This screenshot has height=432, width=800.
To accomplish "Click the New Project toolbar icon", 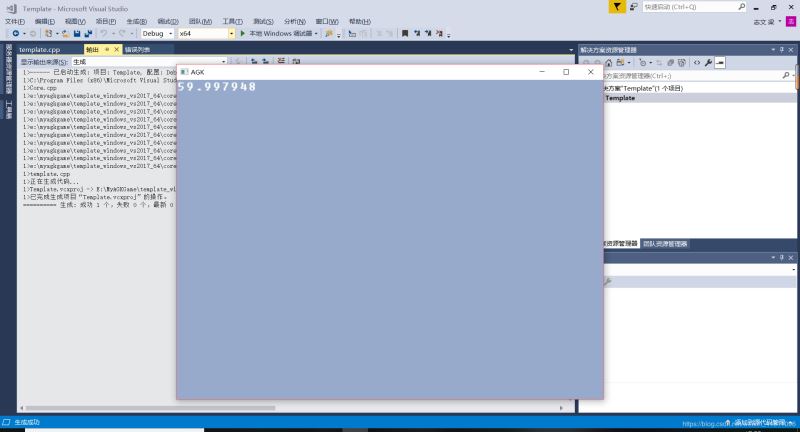I will coord(48,33).
